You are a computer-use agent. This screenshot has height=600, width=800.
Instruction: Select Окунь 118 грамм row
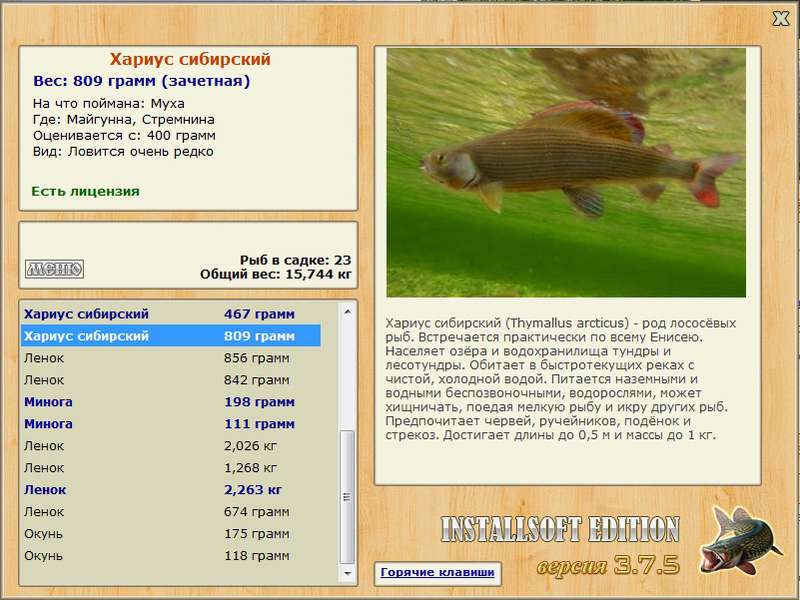click(x=170, y=555)
